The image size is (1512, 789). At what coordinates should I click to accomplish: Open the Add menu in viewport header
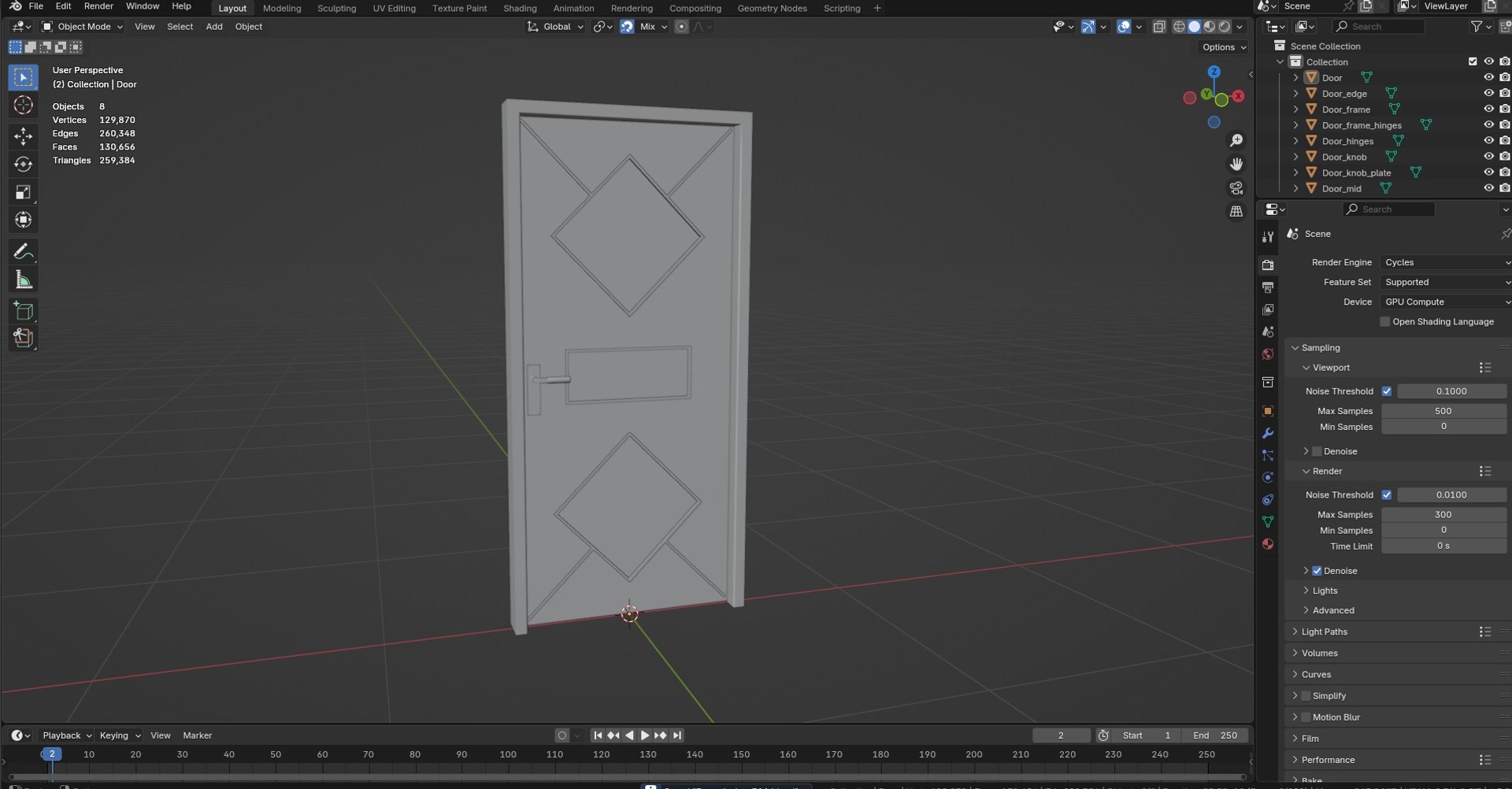214,27
